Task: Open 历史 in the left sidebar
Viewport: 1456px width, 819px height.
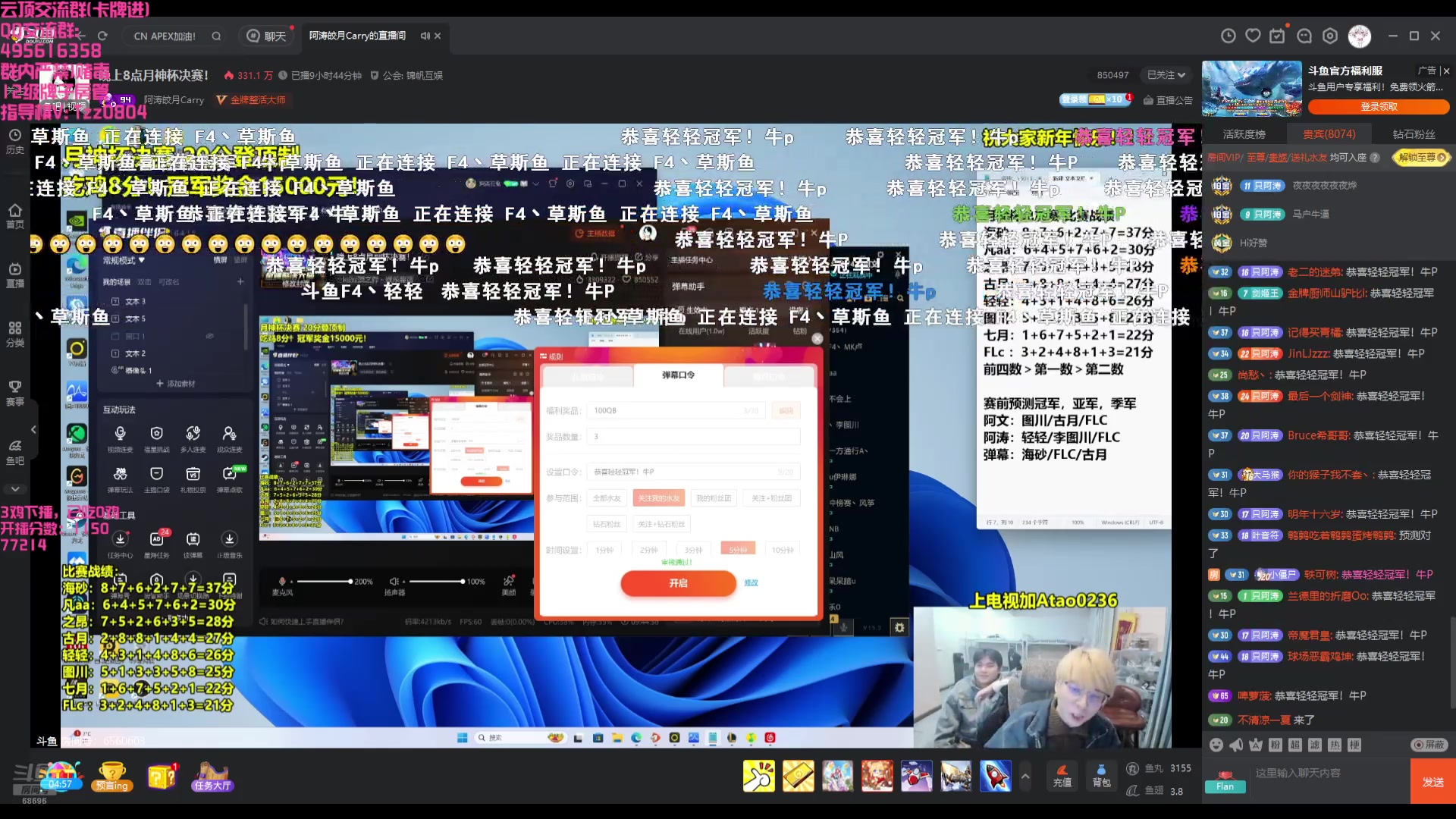Action: click(x=15, y=141)
